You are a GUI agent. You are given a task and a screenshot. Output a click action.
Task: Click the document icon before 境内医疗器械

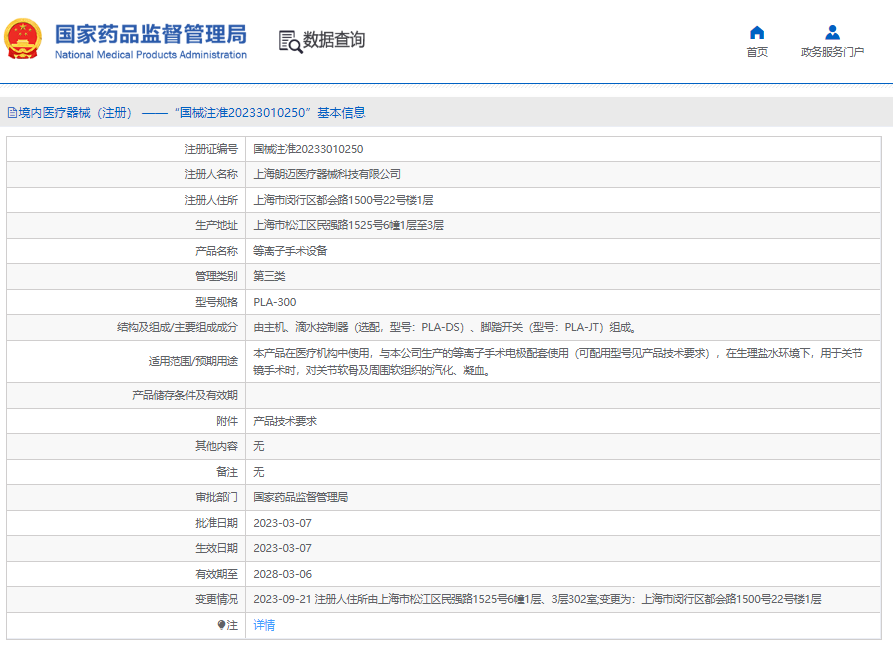(12, 113)
